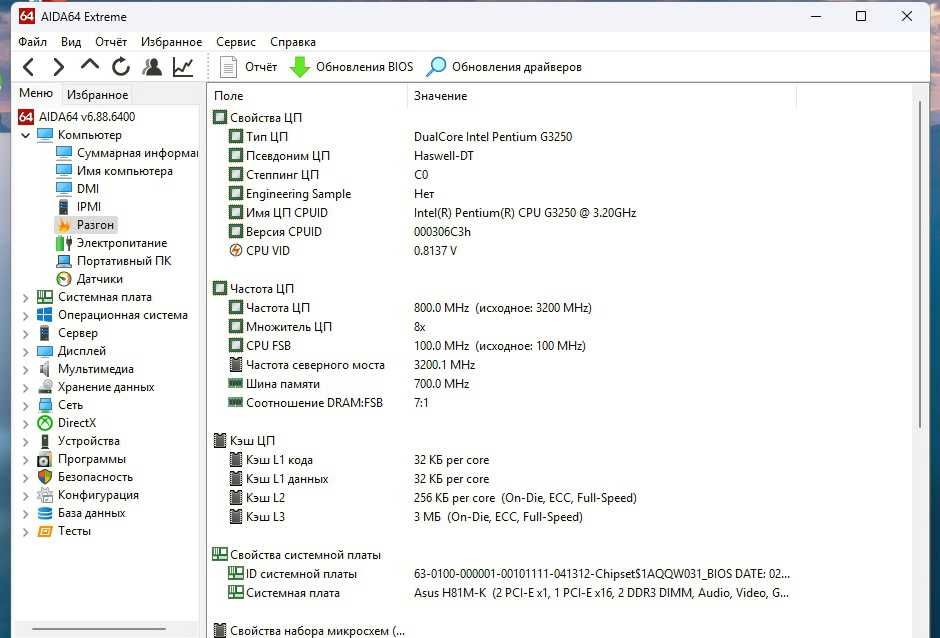Image resolution: width=940 pixels, height=638 pixels.
Task: Go back with the left arrow toolbar icon
Action: [28, 67]
